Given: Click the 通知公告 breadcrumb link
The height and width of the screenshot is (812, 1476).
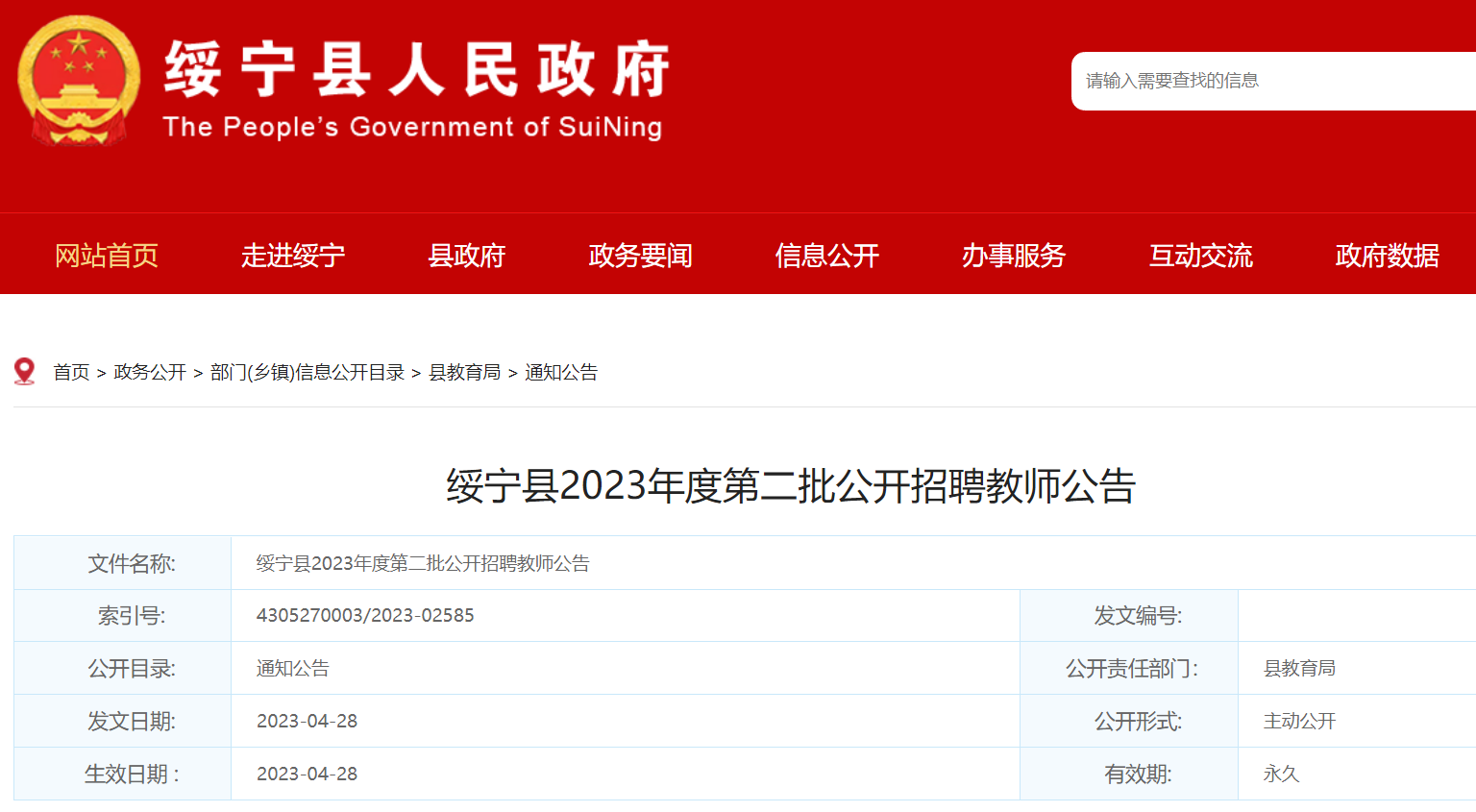Looking at the screenshot, I should click(x=561, y=372).
